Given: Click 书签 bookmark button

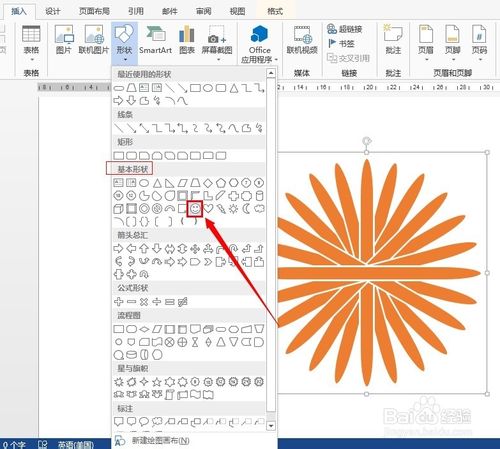Looking at the screenshot, I should click(x=341, y=43).
